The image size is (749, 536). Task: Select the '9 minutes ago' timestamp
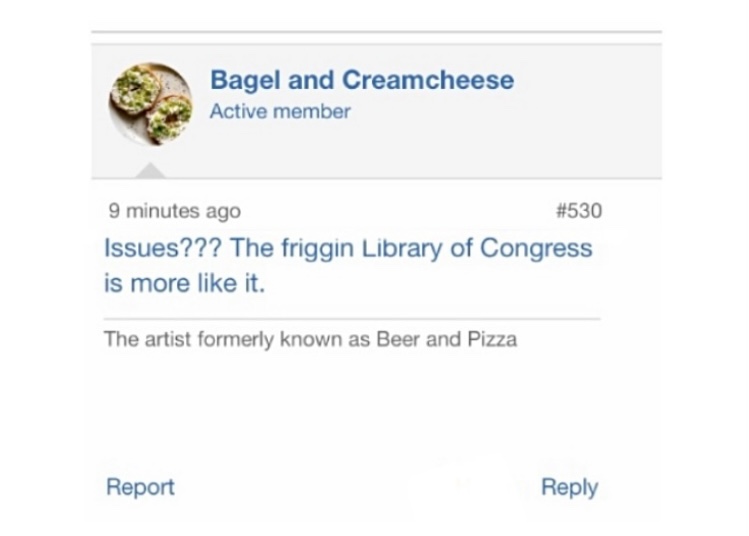(x=174, y=211)
